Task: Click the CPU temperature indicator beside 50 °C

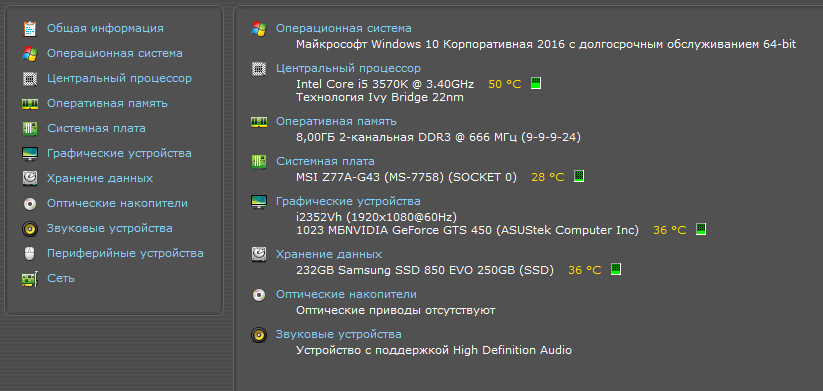Action: point(536,83)
